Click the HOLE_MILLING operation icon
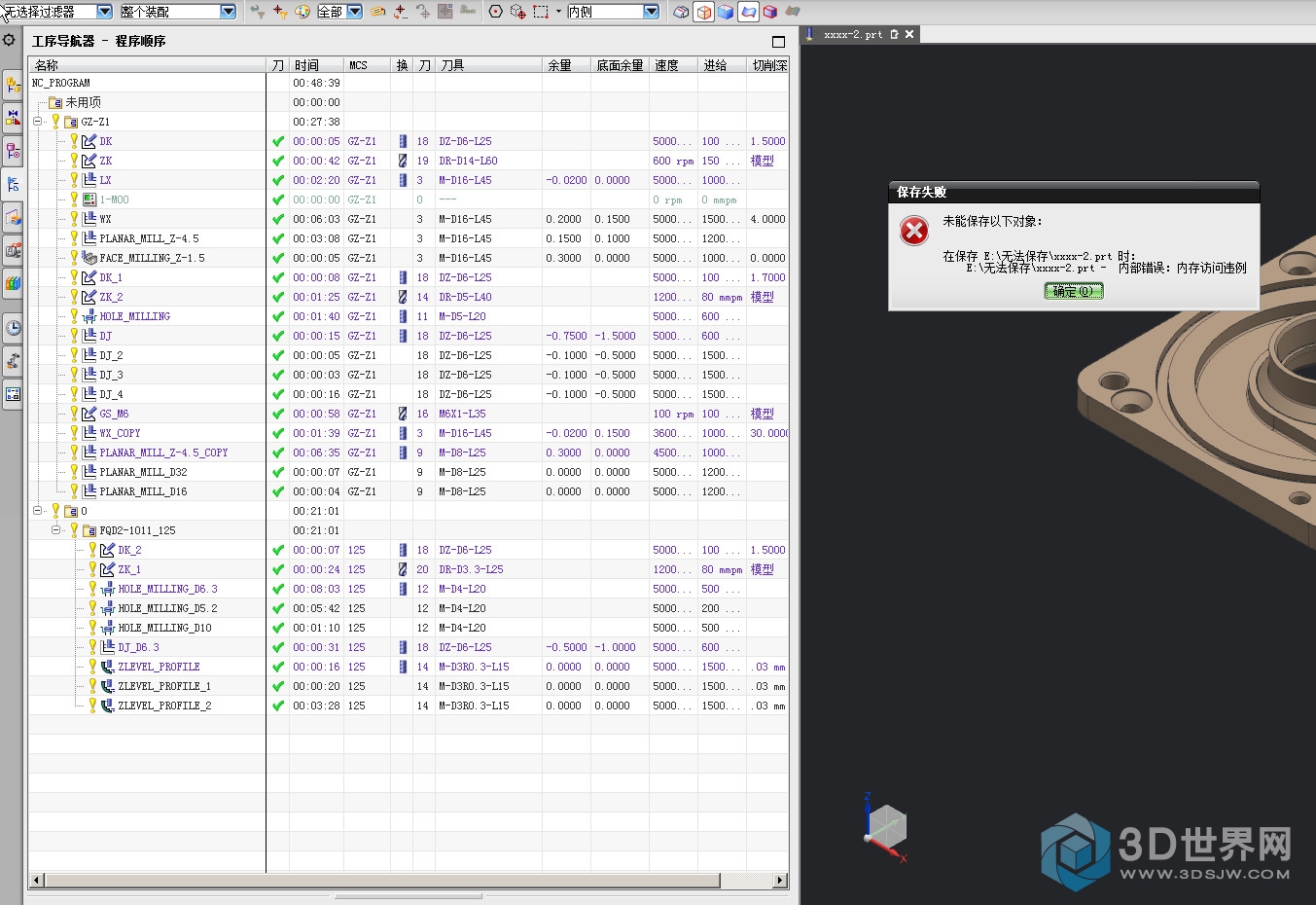Viewport: 1316px width, 905px height. point(89,316)
